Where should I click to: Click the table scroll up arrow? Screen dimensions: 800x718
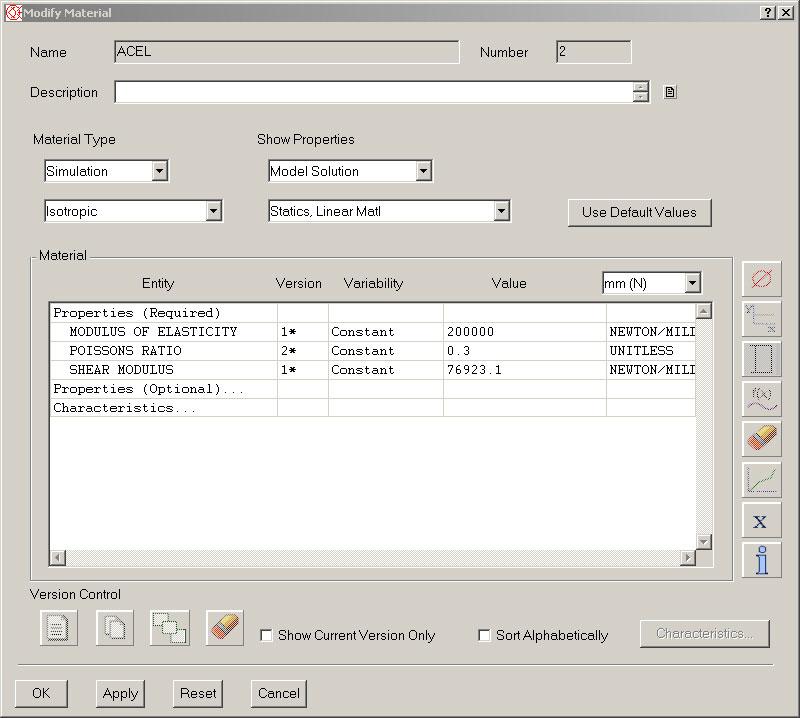[x=704, y=311]
